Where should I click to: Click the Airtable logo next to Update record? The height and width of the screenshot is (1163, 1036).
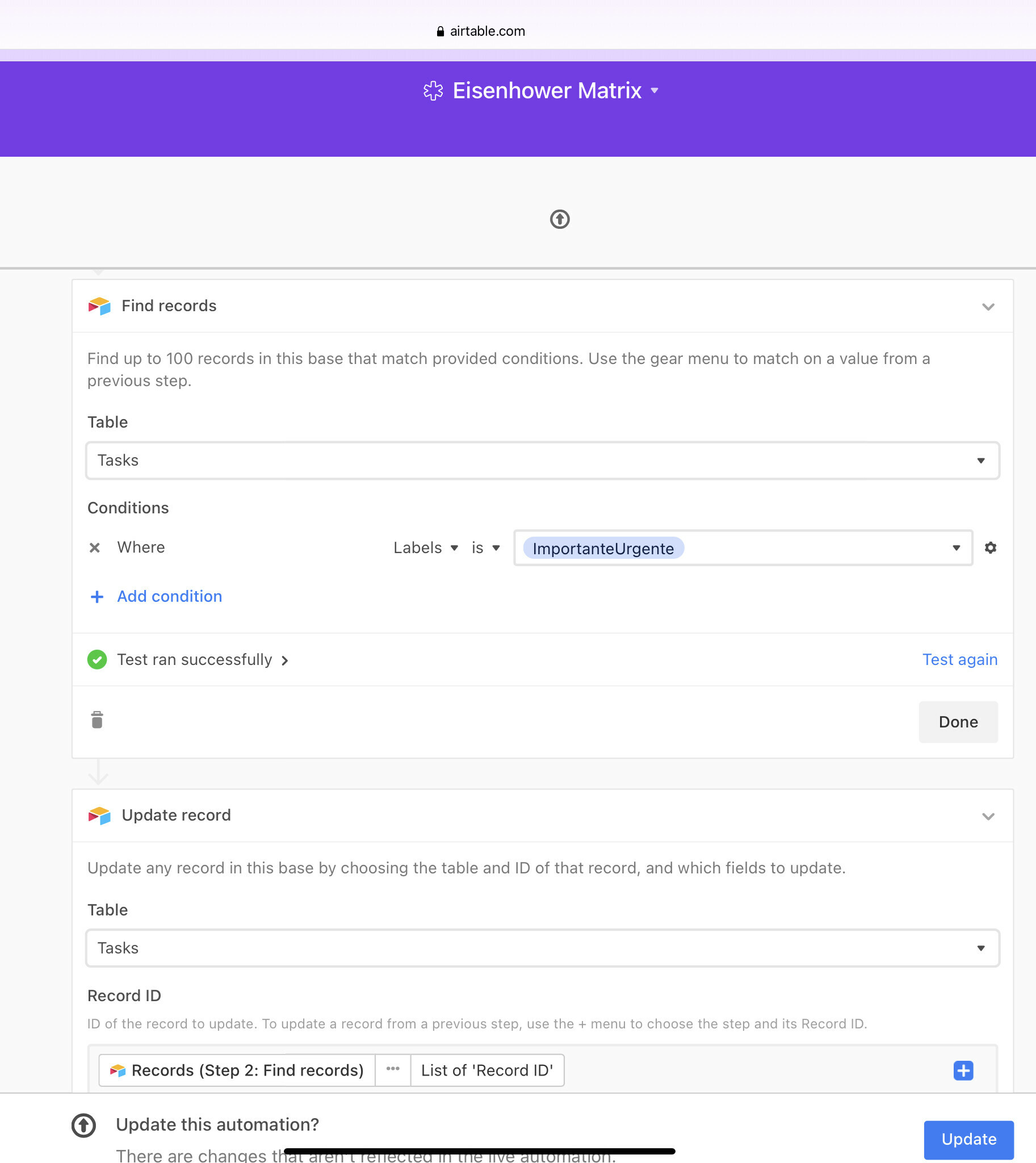coord(99,815)
